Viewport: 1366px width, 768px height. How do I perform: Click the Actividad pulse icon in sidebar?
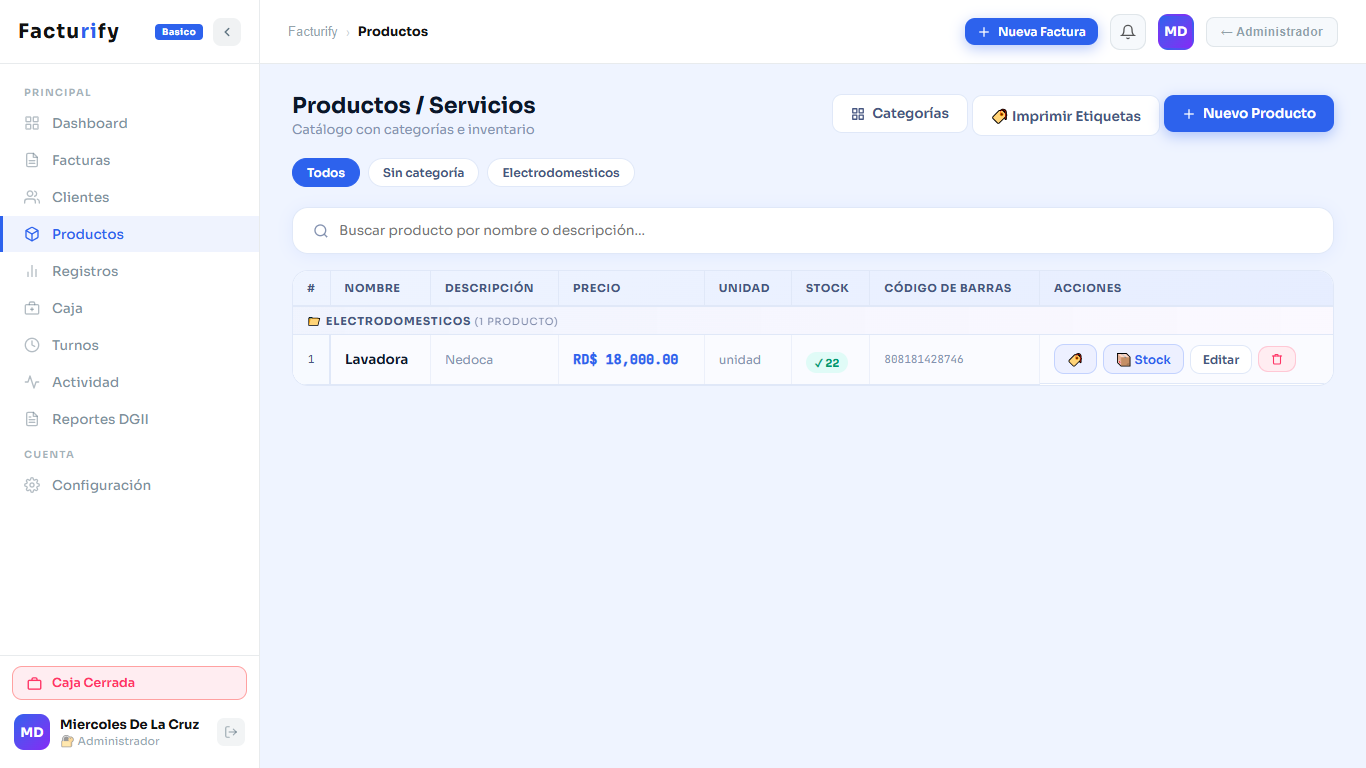click(x=32, y=382)
